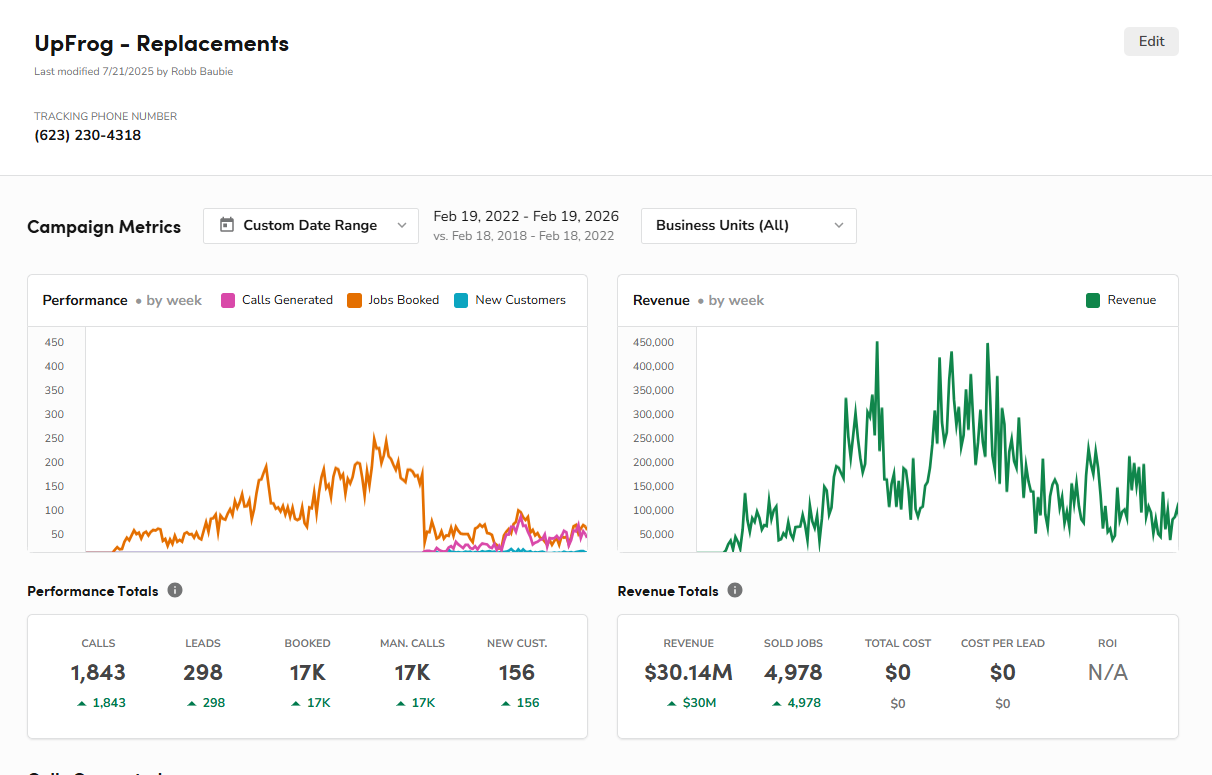The height and width of the screenshot is (775, 1212).
Task: Toggle the Jobs Booked series in the legend
Action: [x=392, y=299]
